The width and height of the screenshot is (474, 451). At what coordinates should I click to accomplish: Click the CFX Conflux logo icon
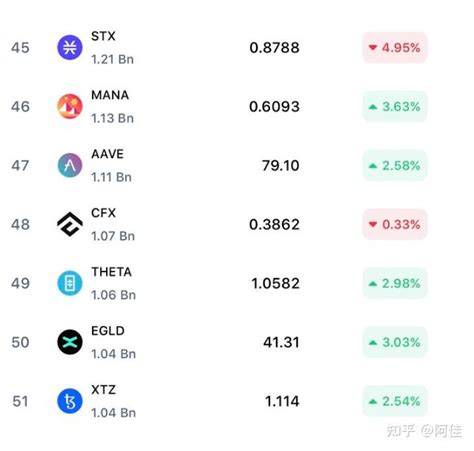[70, 224]
